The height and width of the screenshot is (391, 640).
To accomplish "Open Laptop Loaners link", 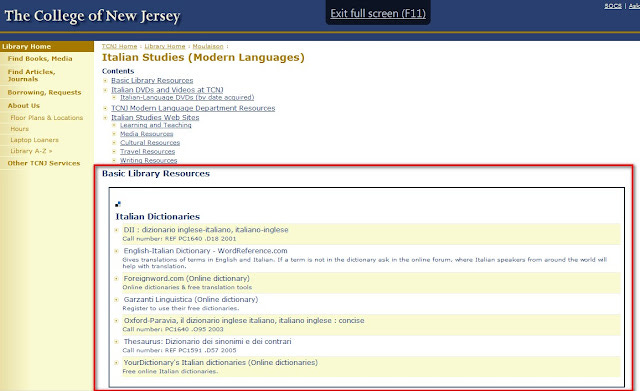I will click(35, 140).
